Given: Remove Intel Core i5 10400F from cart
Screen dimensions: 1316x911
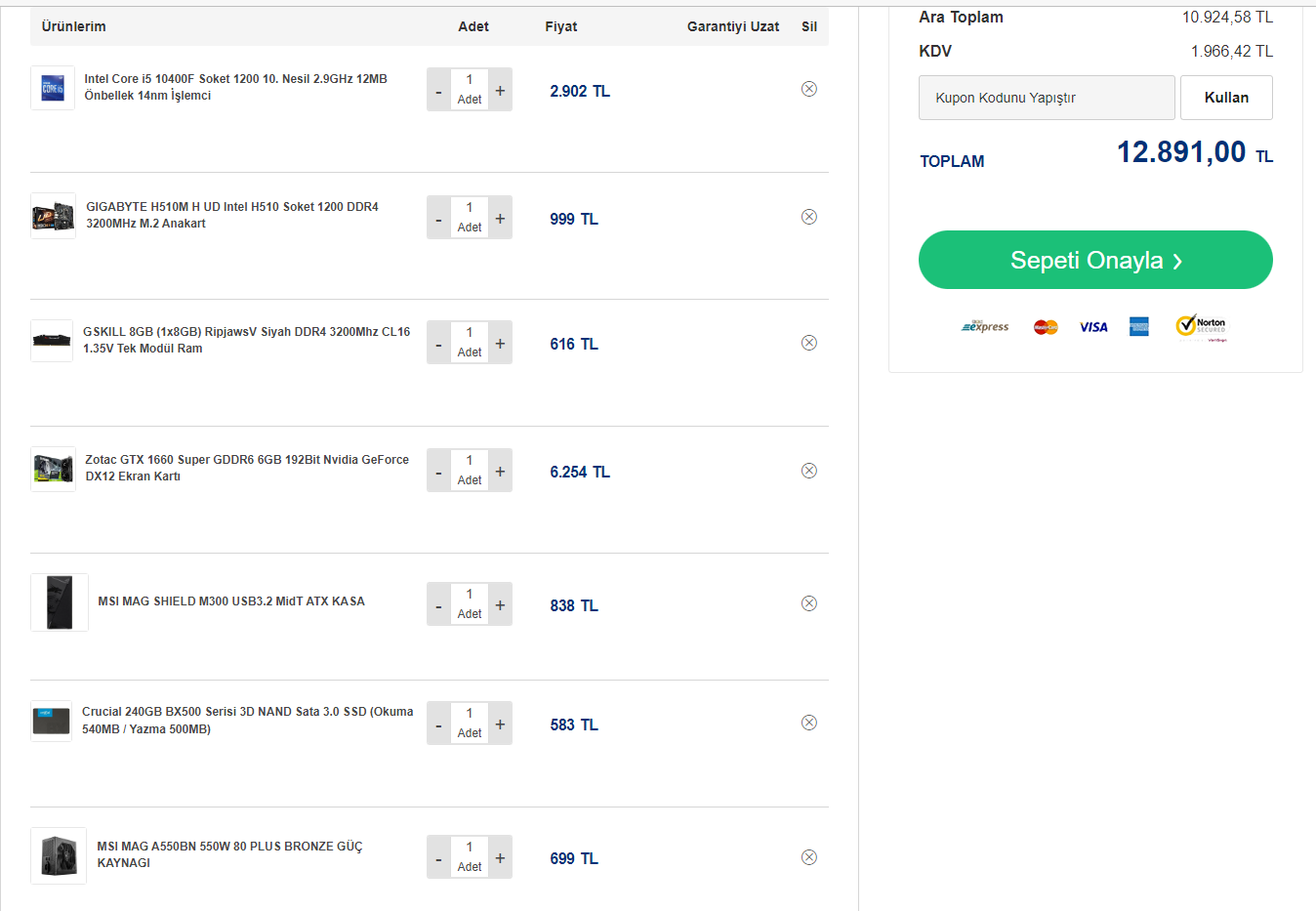Looking at the screenshot, I should (808, 89).
